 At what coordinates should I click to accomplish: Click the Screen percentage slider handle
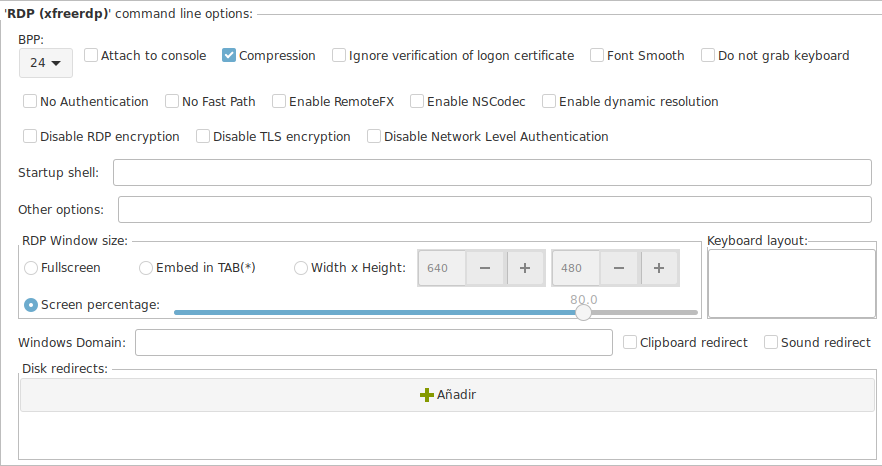click(583, 312)
